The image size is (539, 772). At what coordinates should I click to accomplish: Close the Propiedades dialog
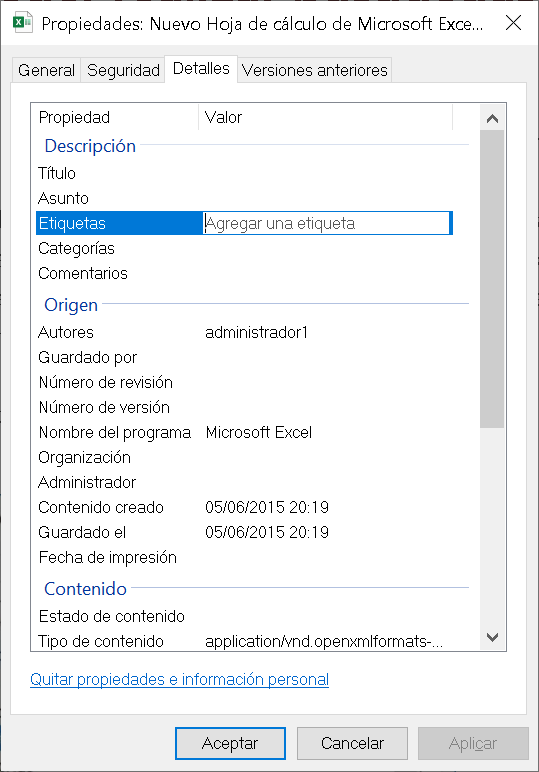513,23
